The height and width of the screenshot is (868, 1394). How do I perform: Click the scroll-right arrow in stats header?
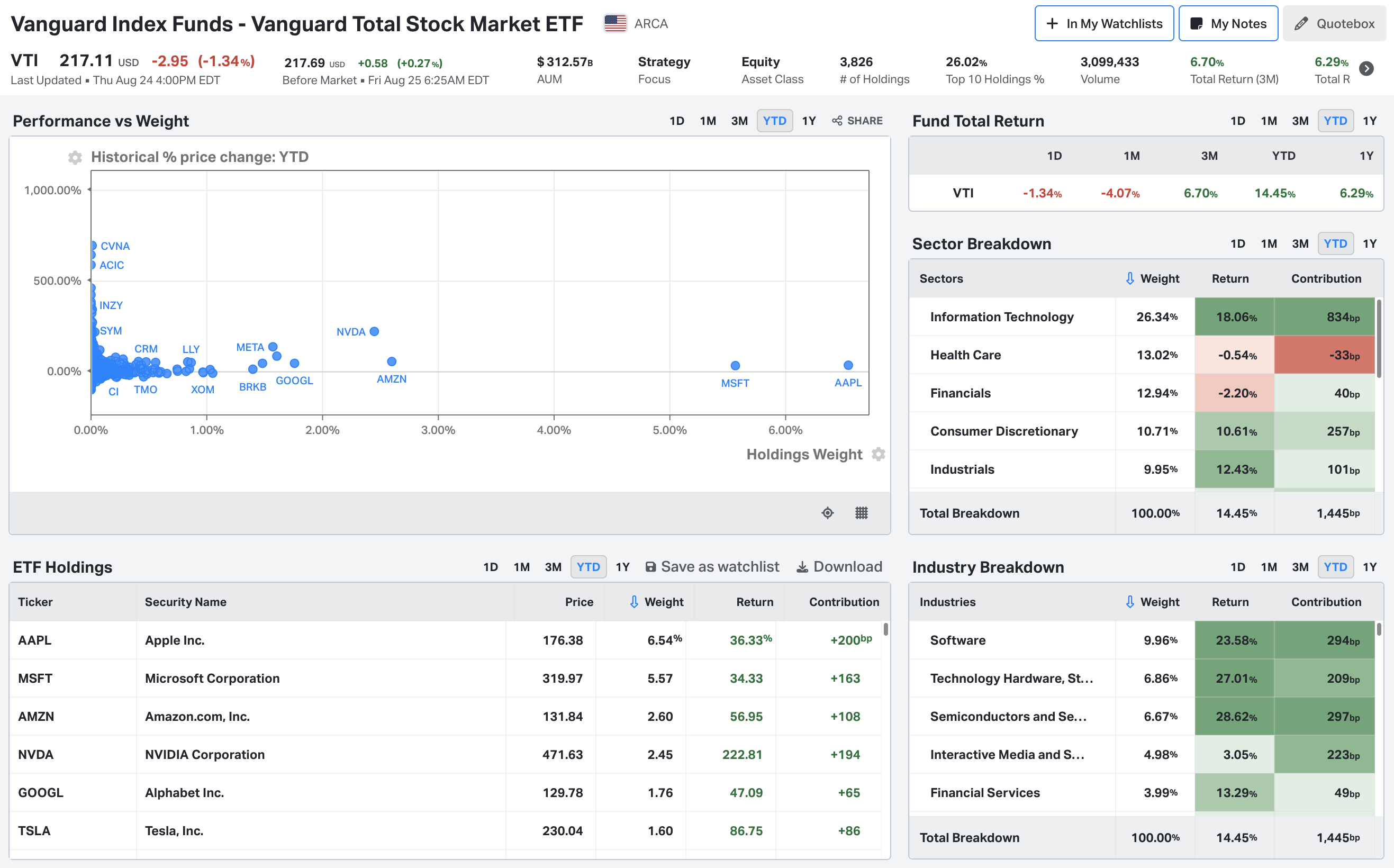pos(1367,69)
